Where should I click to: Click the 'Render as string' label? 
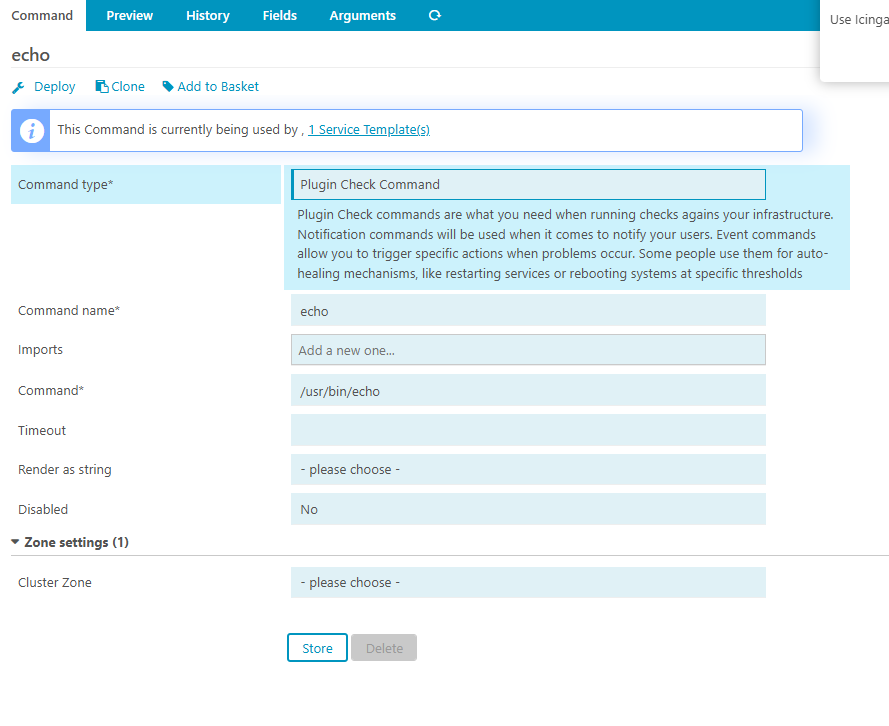pos(65,470)
